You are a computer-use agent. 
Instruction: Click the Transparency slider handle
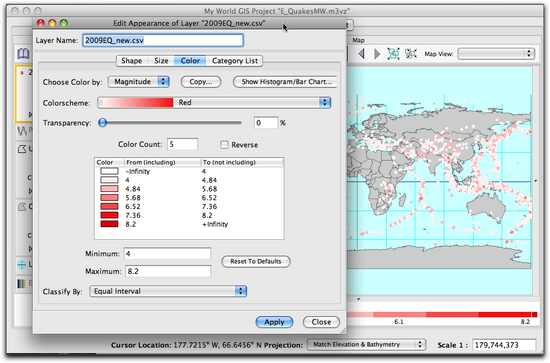(x=102, y=123)
